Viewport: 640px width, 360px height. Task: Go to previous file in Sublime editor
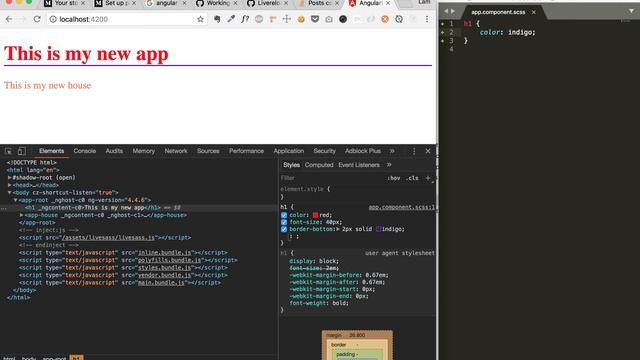pos(446,11)
